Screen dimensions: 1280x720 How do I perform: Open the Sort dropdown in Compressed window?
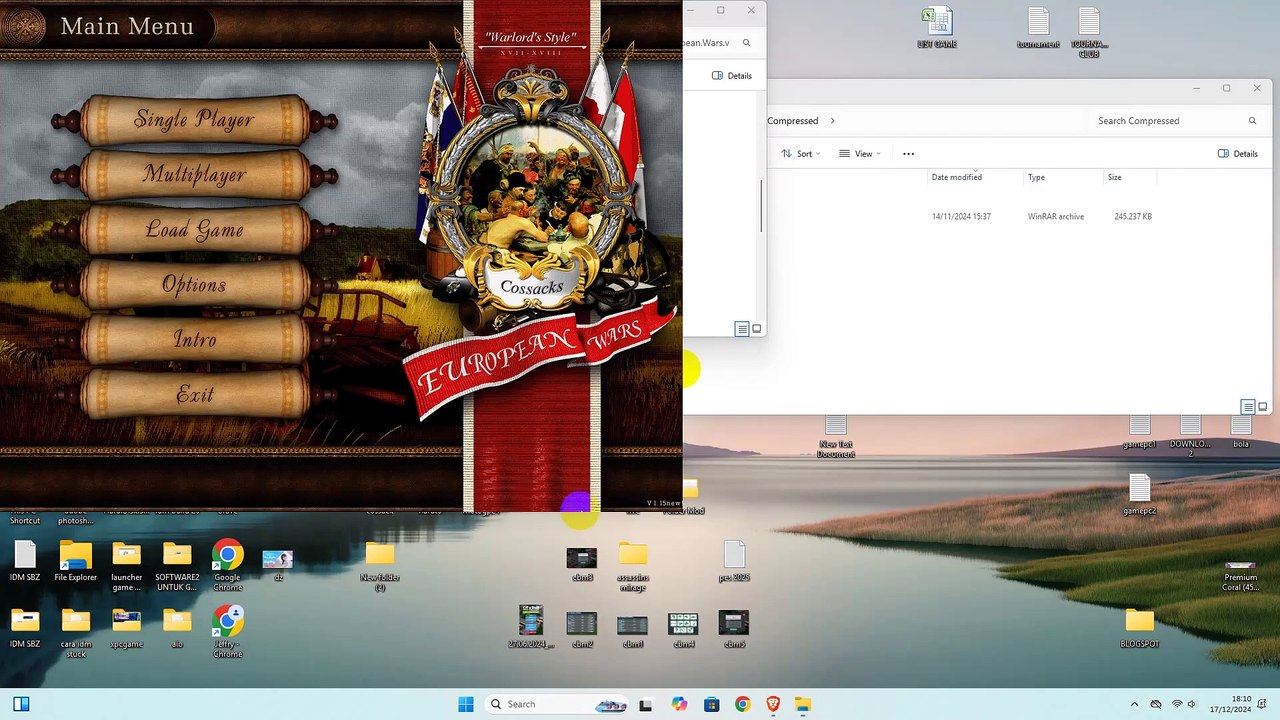coord(800,154)
